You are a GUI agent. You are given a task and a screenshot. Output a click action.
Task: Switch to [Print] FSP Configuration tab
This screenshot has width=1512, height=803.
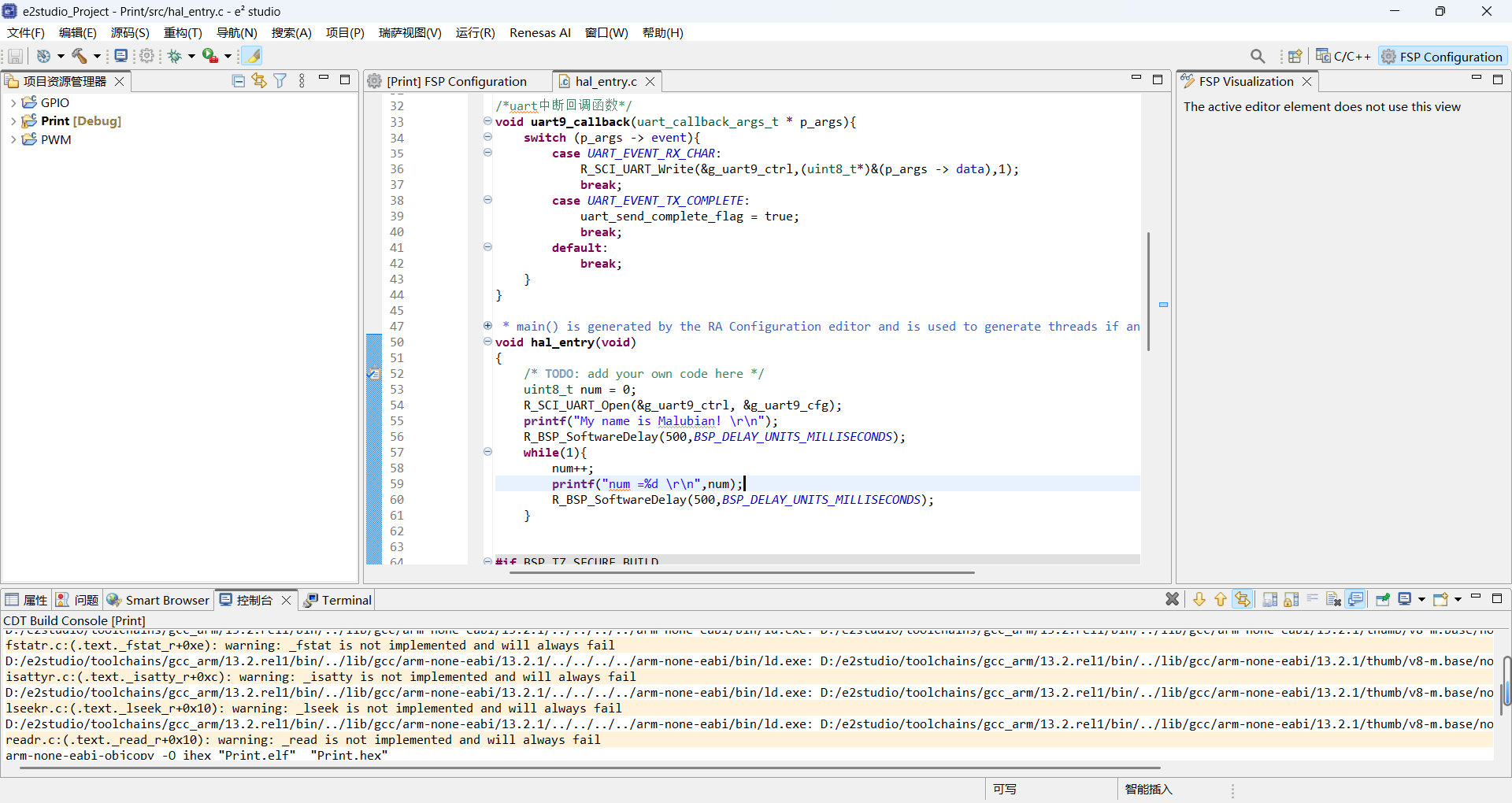click(457, 81)
